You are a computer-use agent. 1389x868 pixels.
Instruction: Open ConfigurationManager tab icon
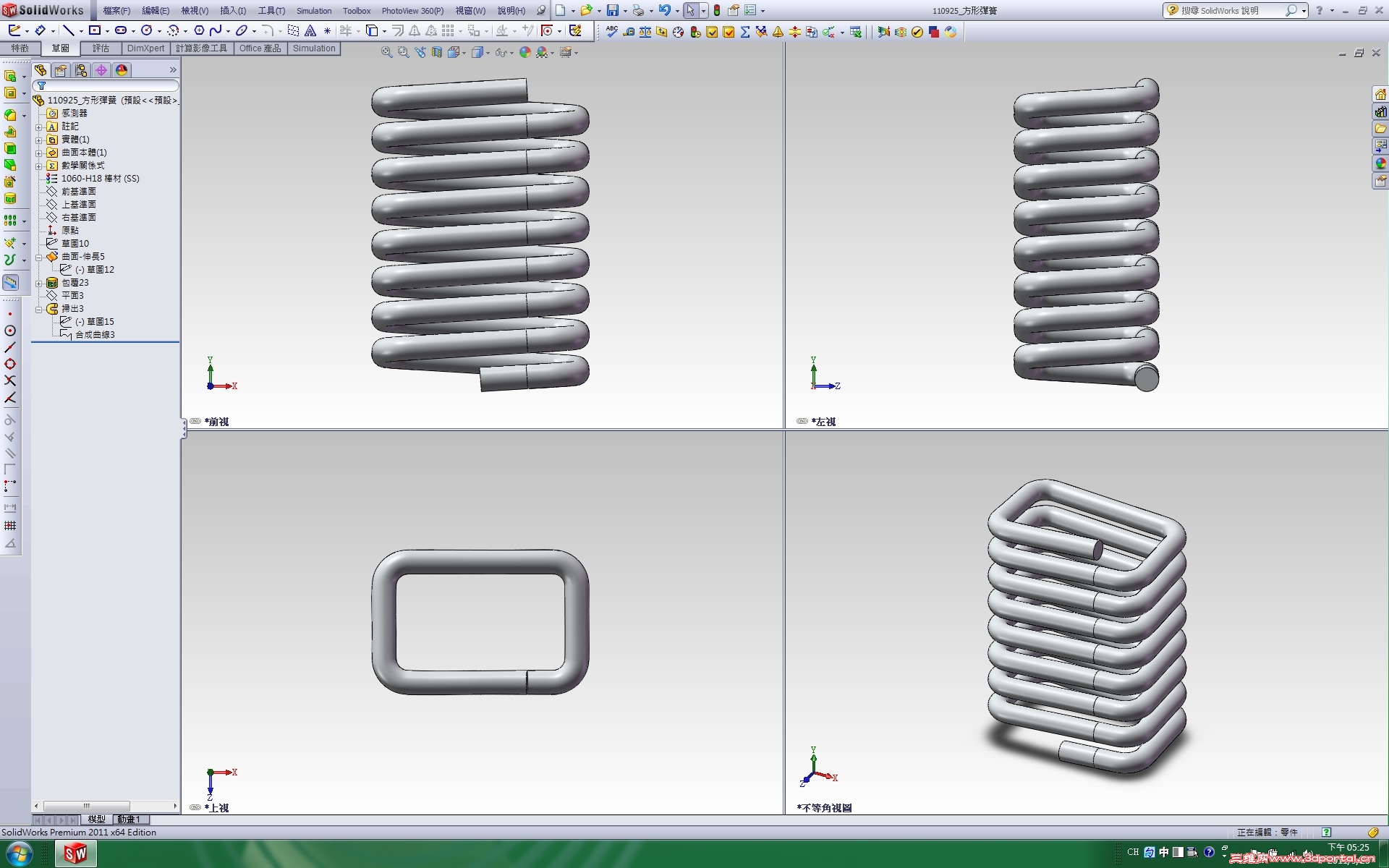[81, 70]
